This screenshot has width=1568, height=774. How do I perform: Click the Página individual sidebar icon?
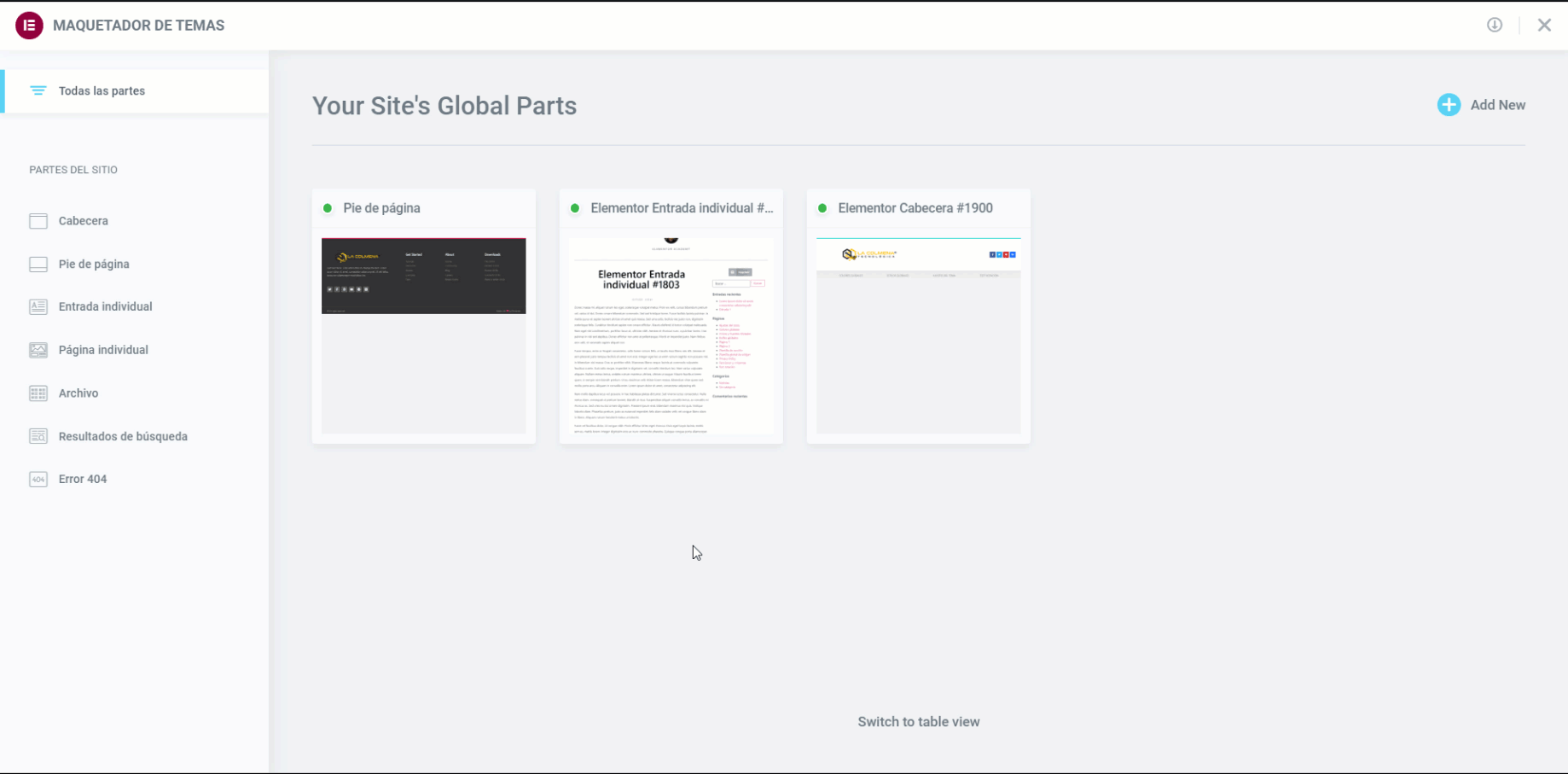coord(38,350)
